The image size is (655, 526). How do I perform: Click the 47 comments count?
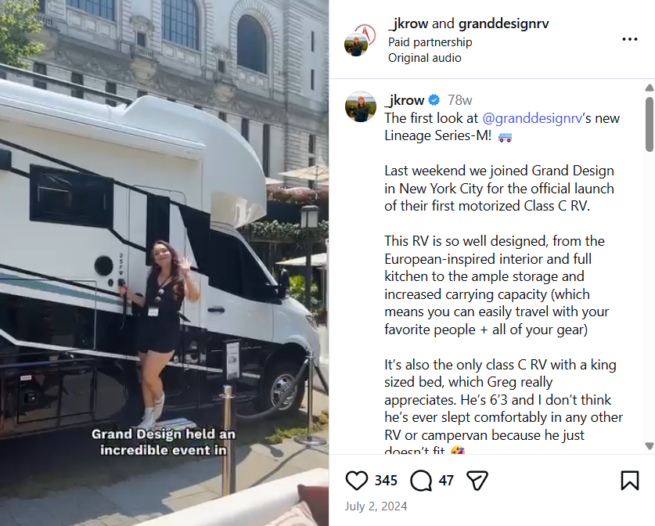[x=446, y=480]
